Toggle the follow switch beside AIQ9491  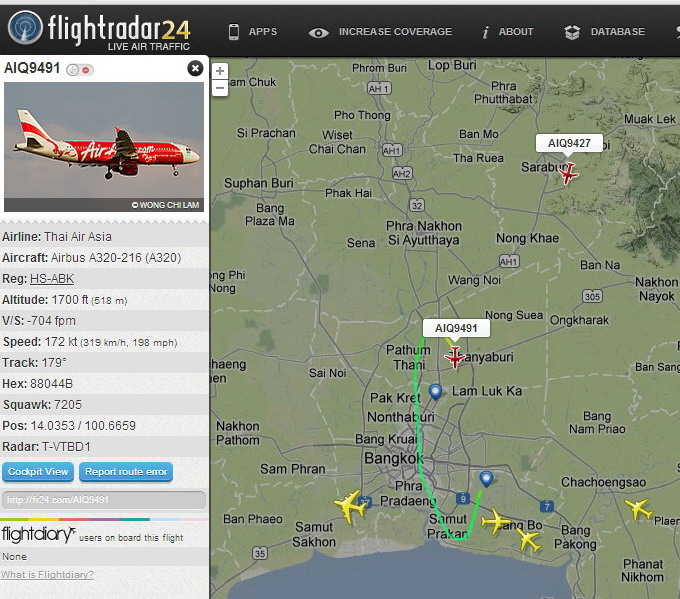pyautogui.click(x=80, y=69)
